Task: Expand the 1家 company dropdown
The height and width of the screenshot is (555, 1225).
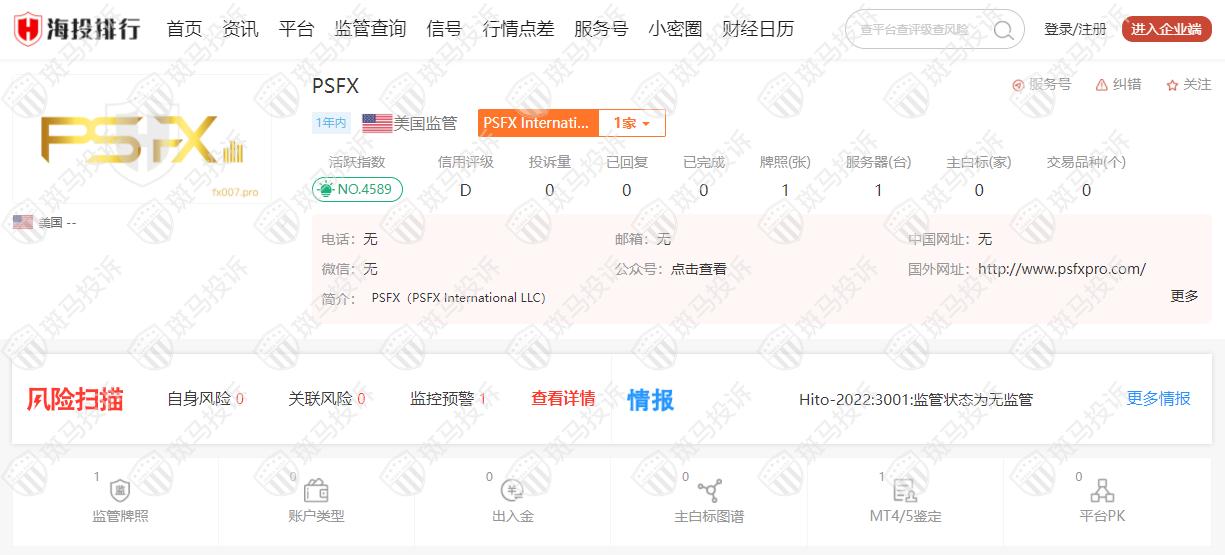Action: point(632,123)
